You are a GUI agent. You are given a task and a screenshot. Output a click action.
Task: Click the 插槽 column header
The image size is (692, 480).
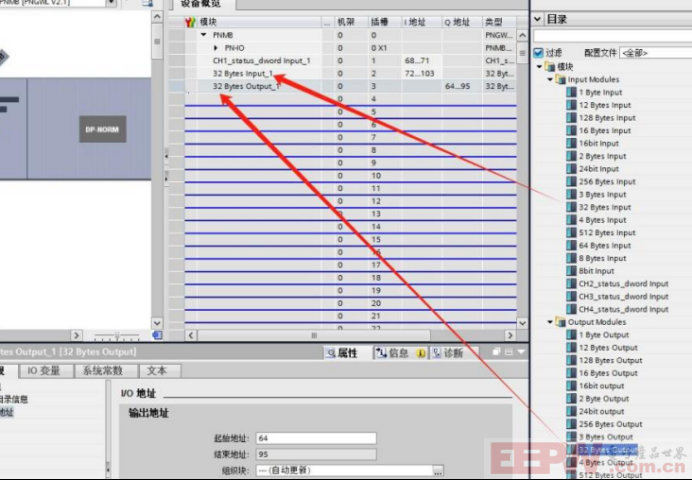pos(384,22)
